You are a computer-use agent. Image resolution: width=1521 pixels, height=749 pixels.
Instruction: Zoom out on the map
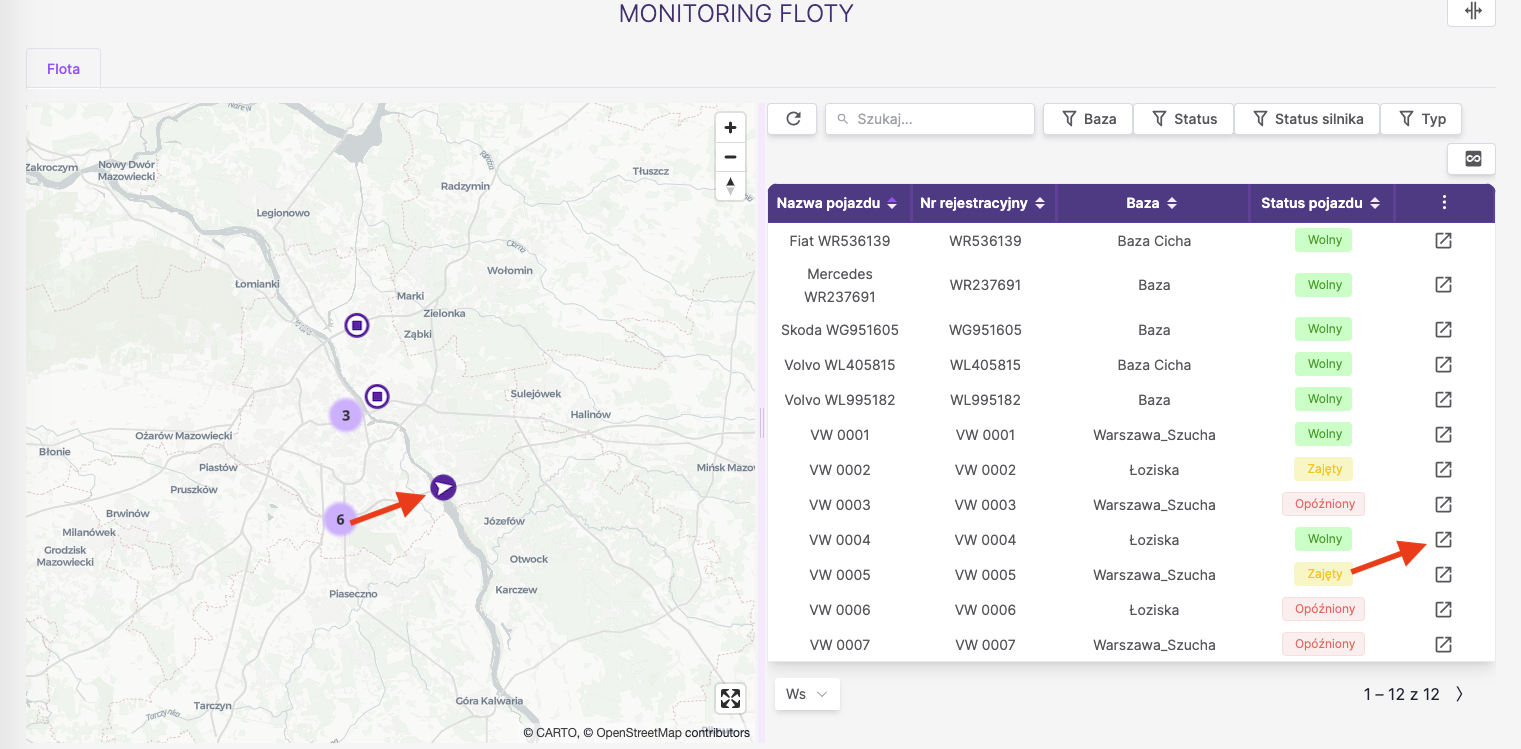coord(730,157)
